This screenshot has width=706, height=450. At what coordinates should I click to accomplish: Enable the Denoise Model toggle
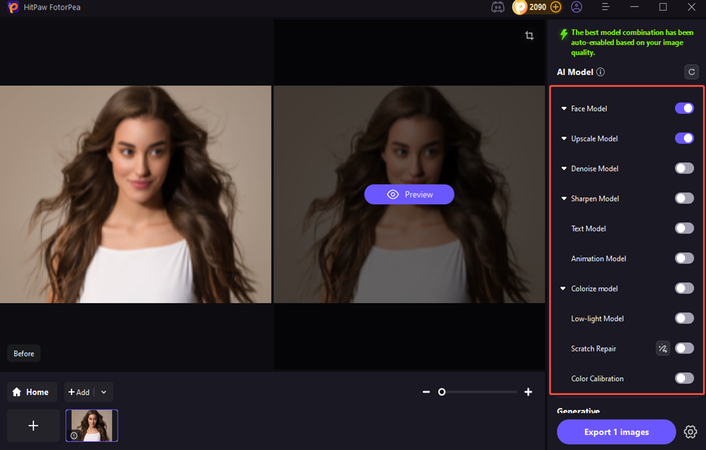tap(684, 168)
